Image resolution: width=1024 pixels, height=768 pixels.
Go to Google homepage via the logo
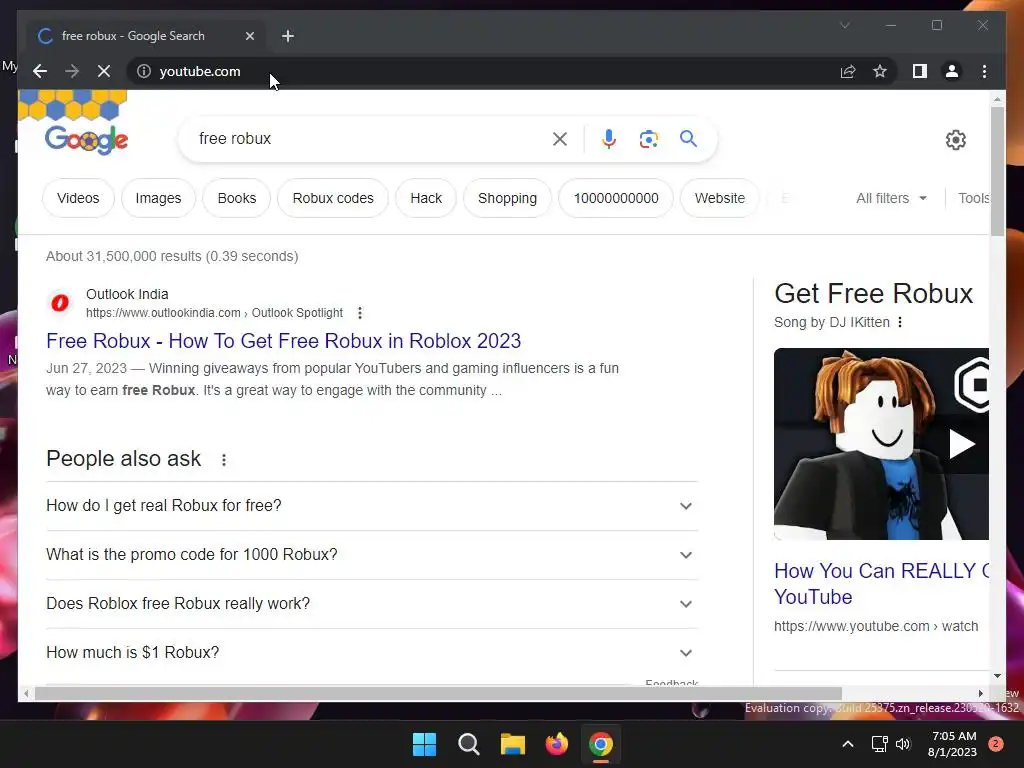(86, 139)
